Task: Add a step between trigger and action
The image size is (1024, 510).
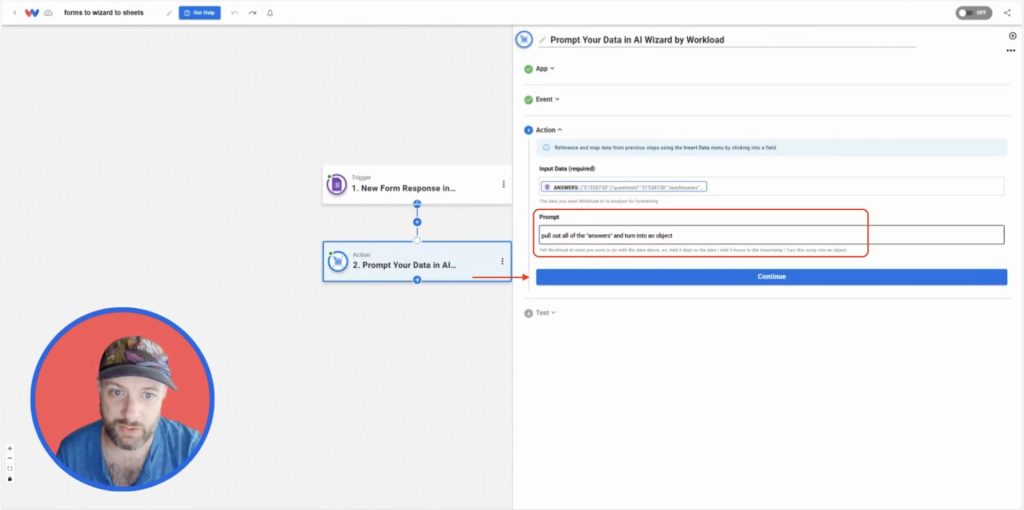Action: tap(417, 222)
